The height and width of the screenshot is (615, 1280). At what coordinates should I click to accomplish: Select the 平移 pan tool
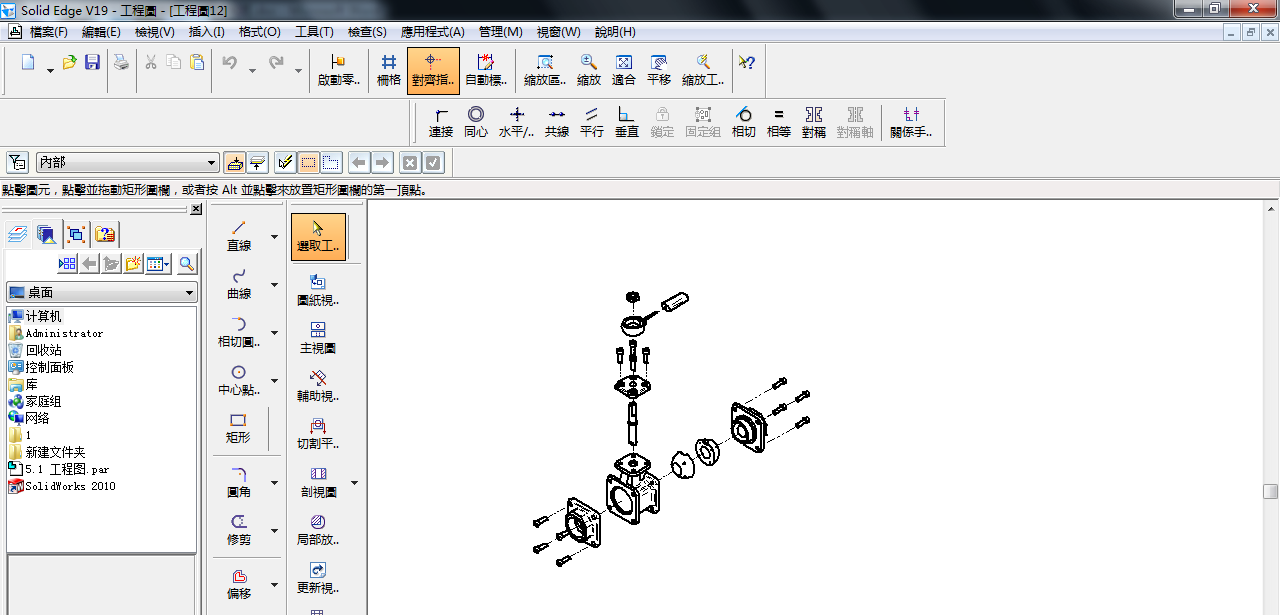click(x=659, y=69)
